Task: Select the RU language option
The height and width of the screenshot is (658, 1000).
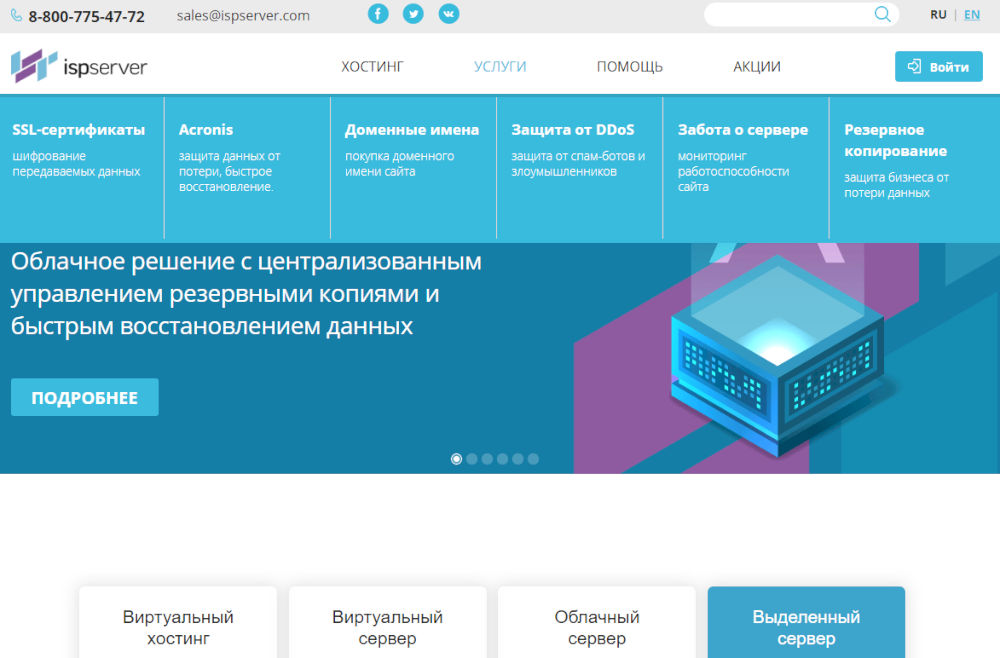Action: (x=938, y=15)
